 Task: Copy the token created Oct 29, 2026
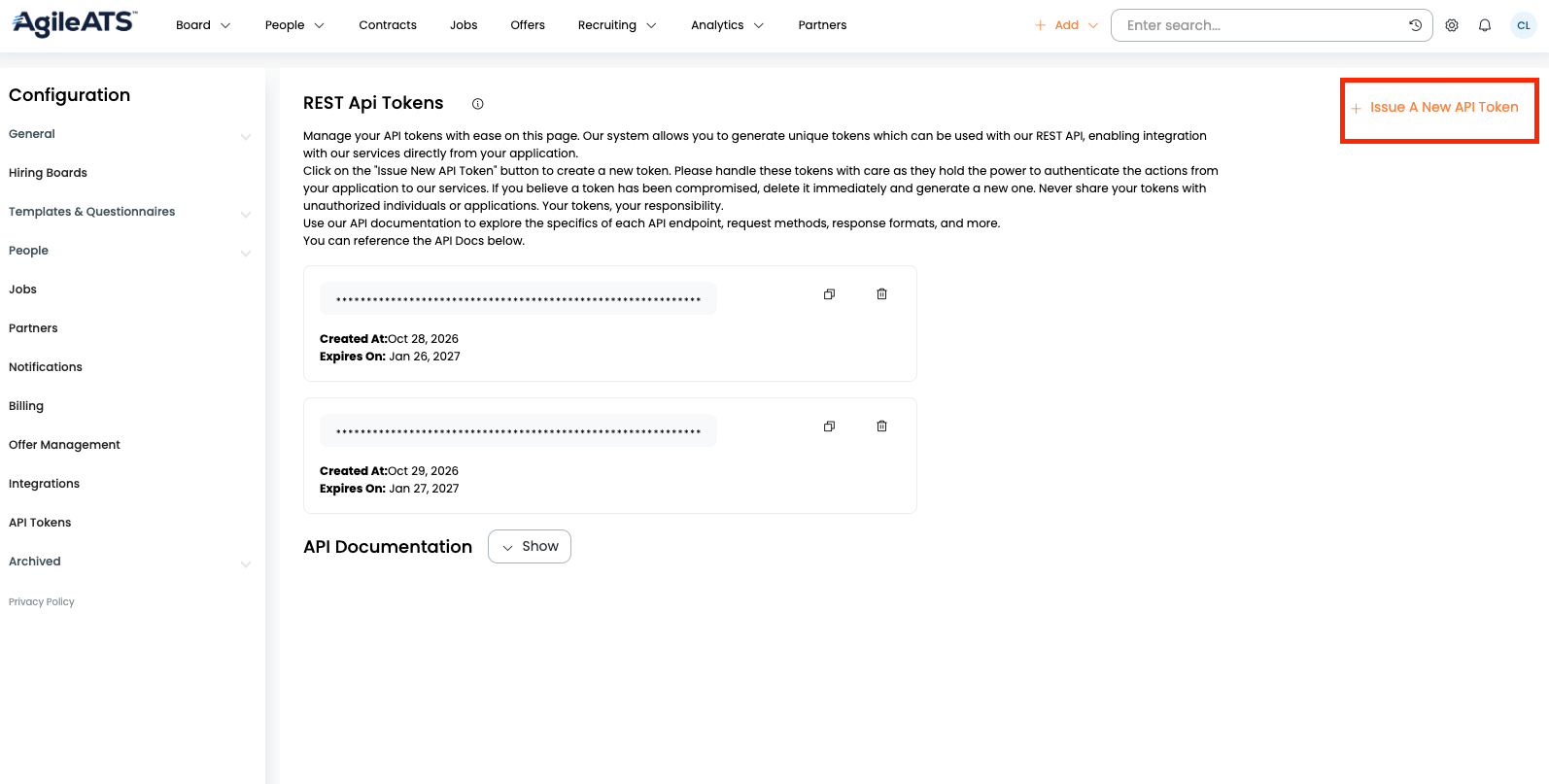click(829, 426)
